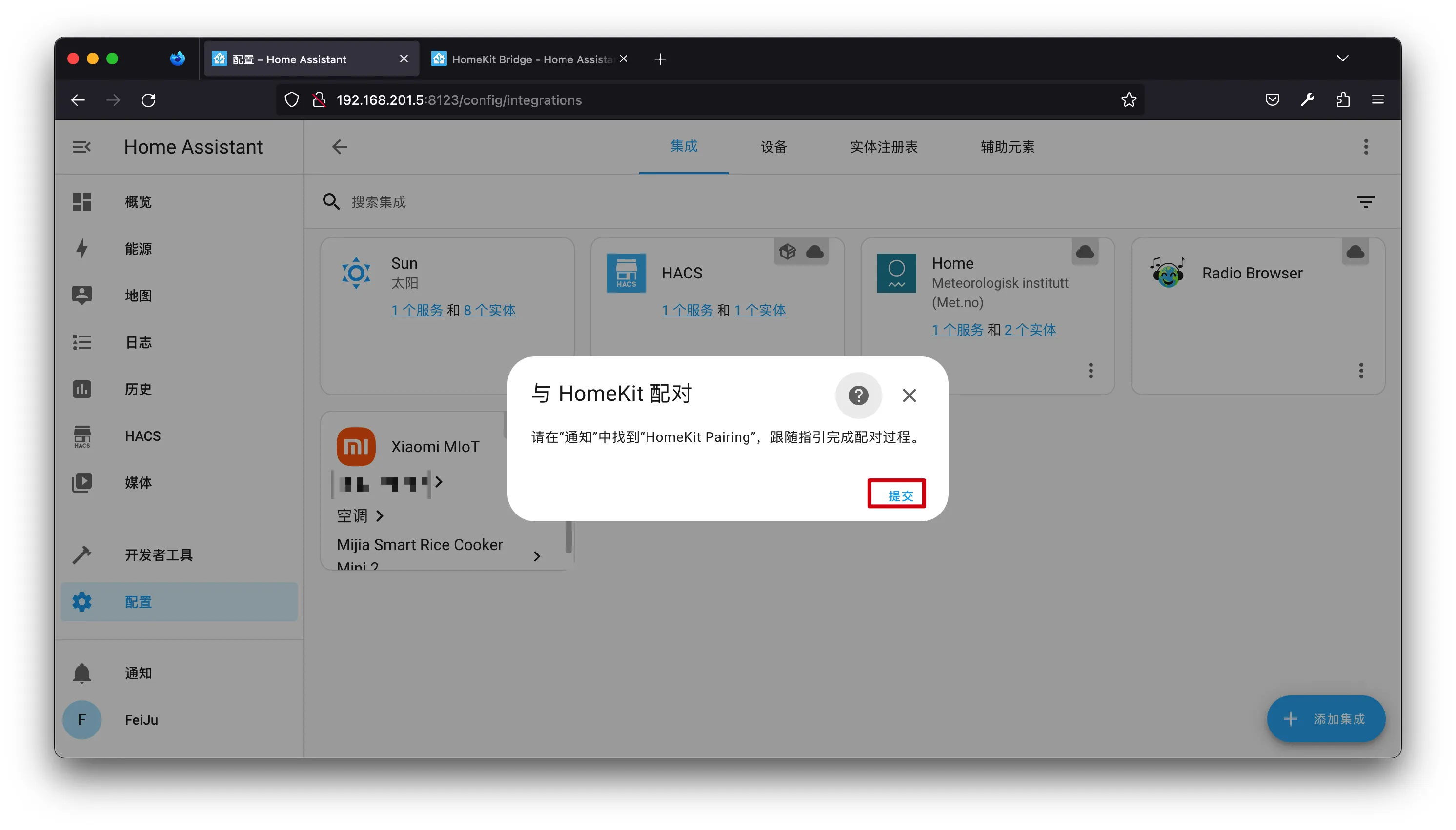1456x830 pixels.
Task: Open the HACS store icon in the sidebar
Action: tap(81, 436)
